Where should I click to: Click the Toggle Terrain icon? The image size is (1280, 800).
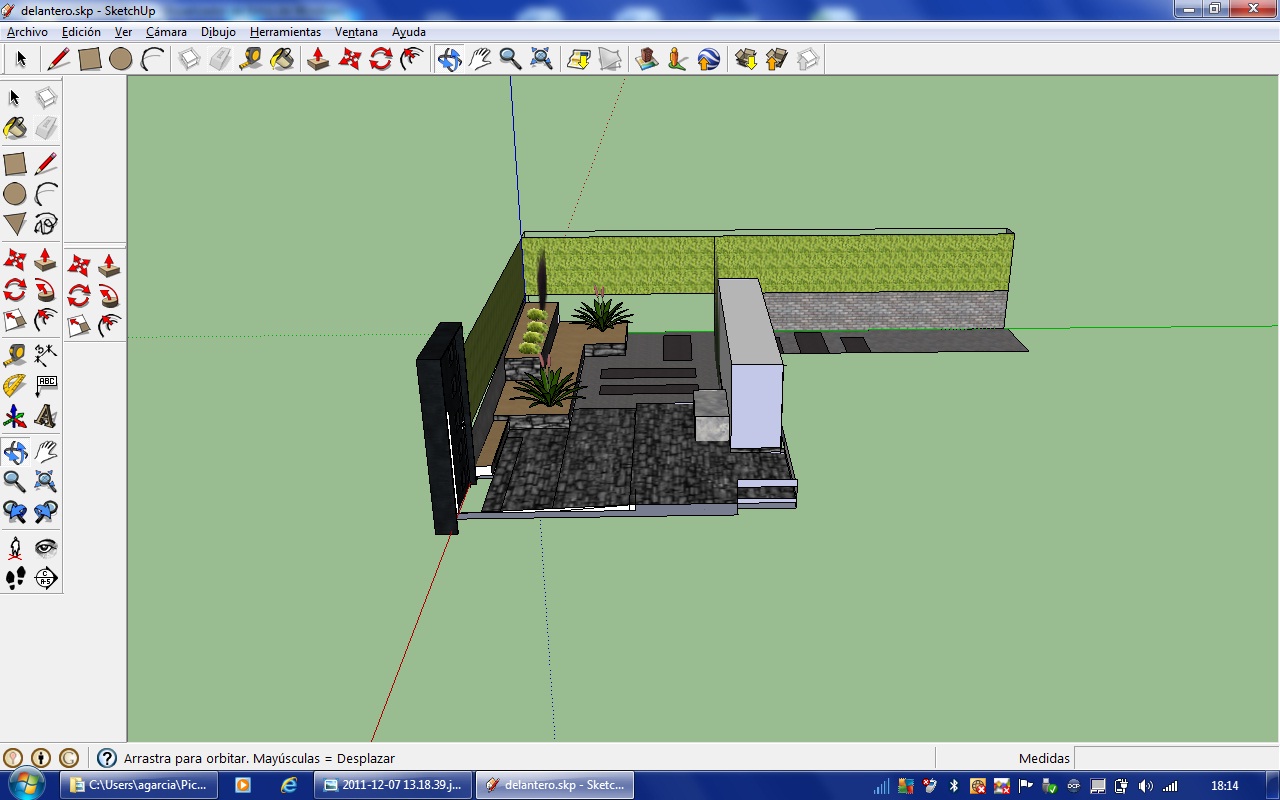pyautogui.click(x=610, y=59)
